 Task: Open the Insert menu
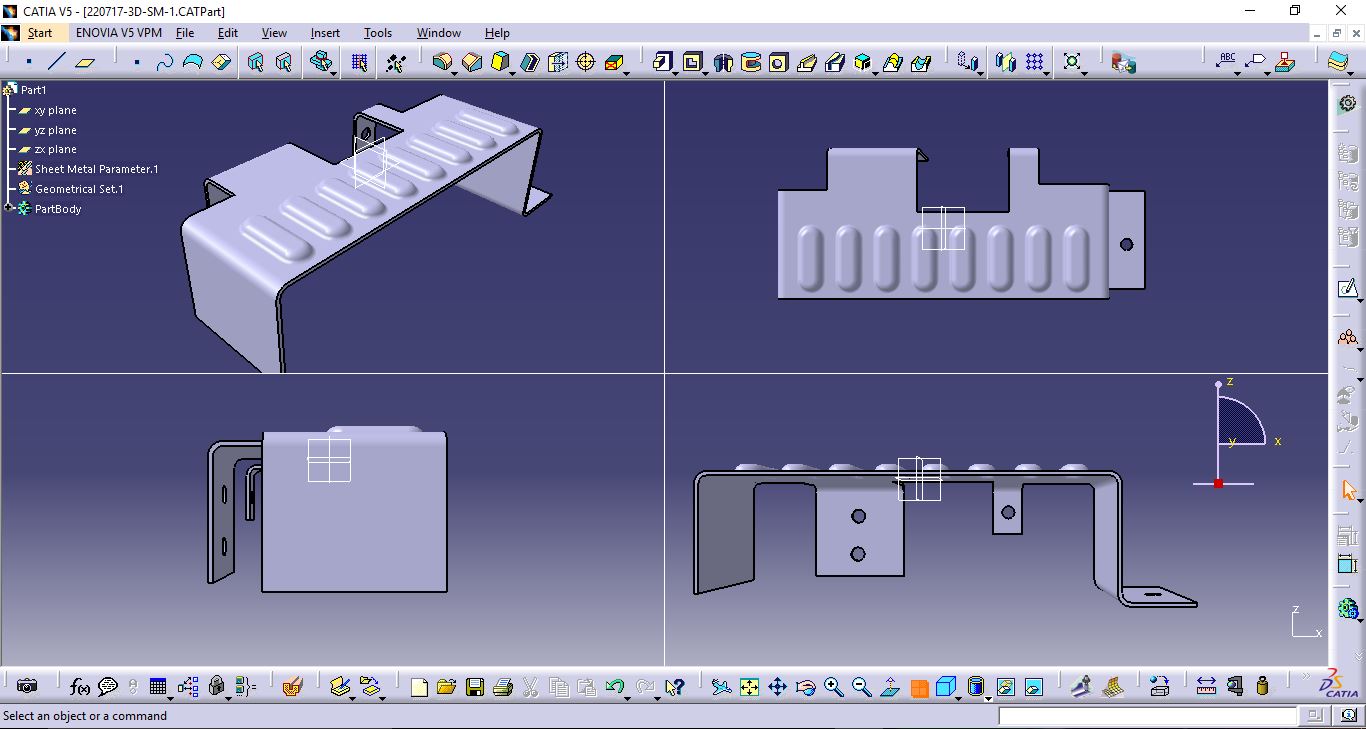coord(325,33)
